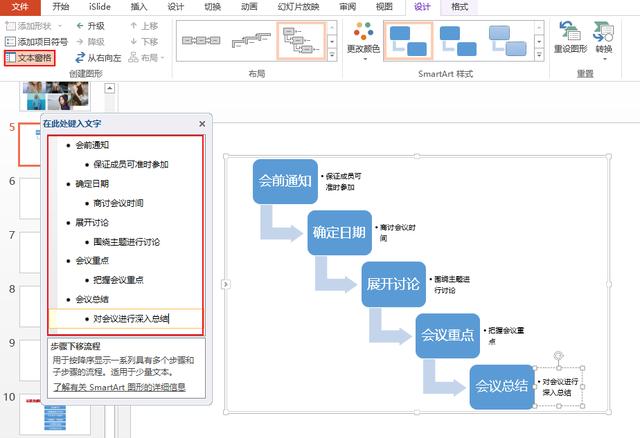The width and height of the screenshot is (640, 438).
Task: Switch to the 开始 tab
Action: pyautogui.click(x=61, y=7)
